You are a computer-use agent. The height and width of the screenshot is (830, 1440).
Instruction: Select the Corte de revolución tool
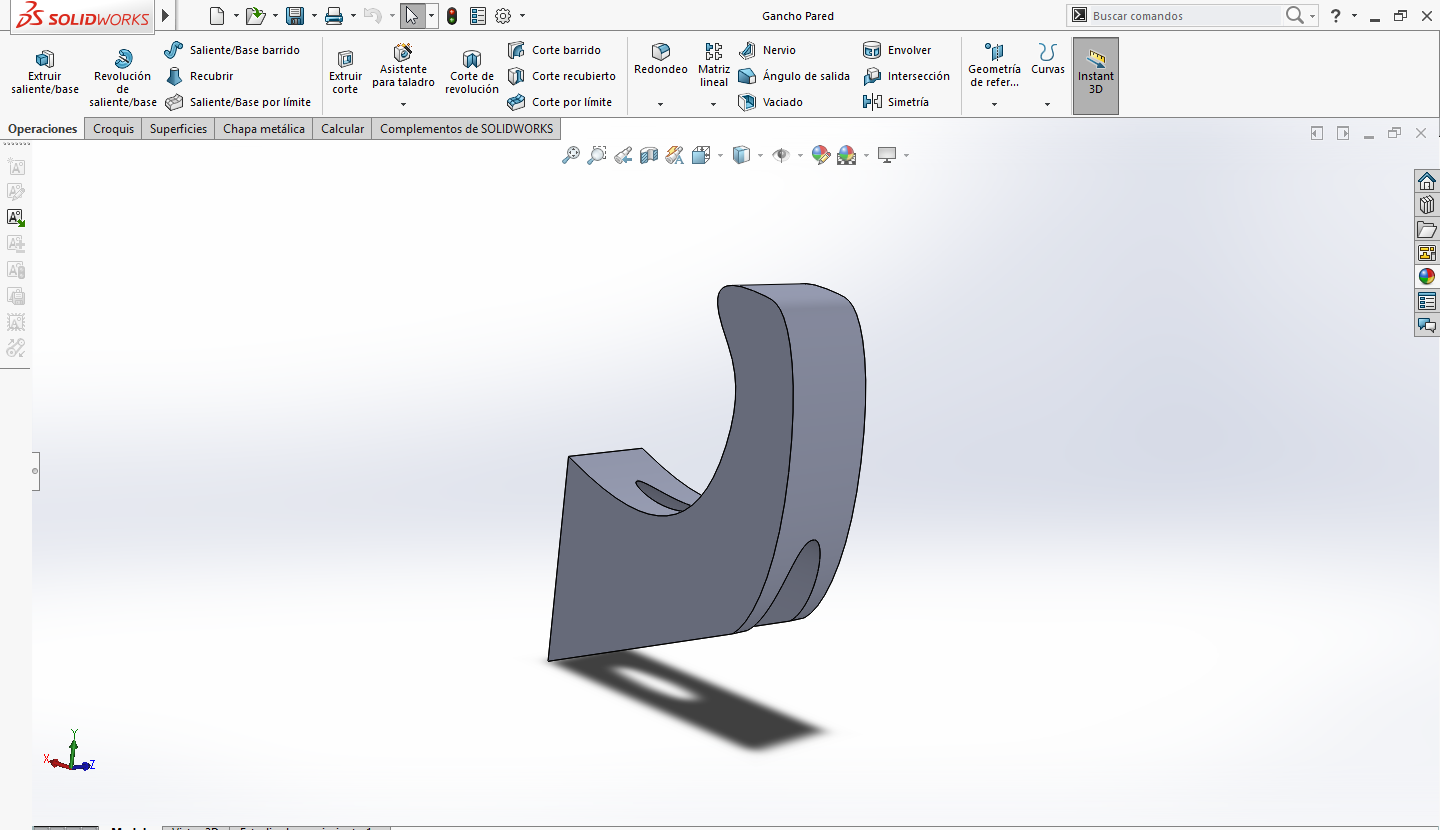[472, 72]
